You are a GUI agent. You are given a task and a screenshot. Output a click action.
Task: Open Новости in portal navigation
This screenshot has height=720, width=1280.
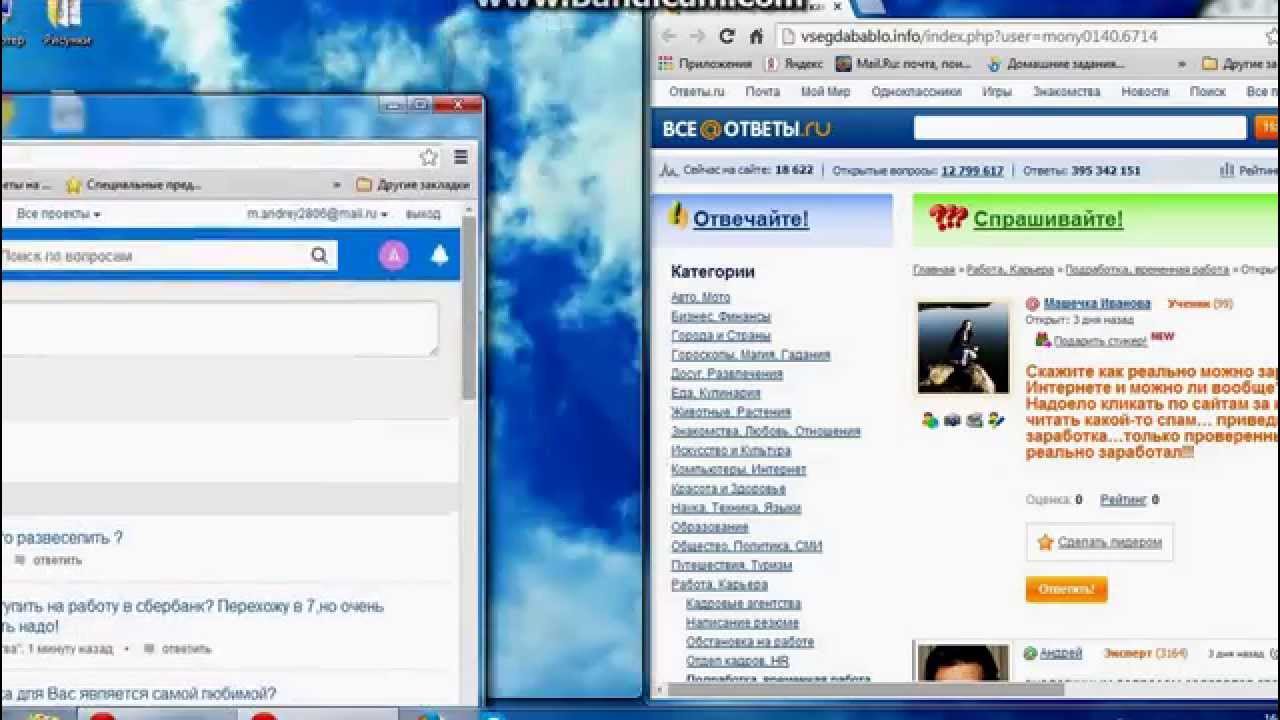(x=1145, y=91)
